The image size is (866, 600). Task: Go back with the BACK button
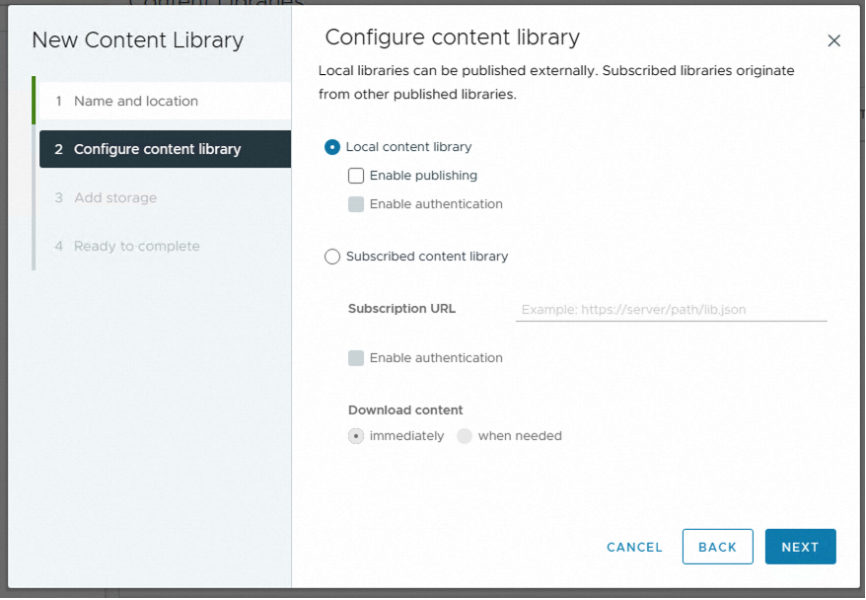pyautogui.click(x=717, y=547)
